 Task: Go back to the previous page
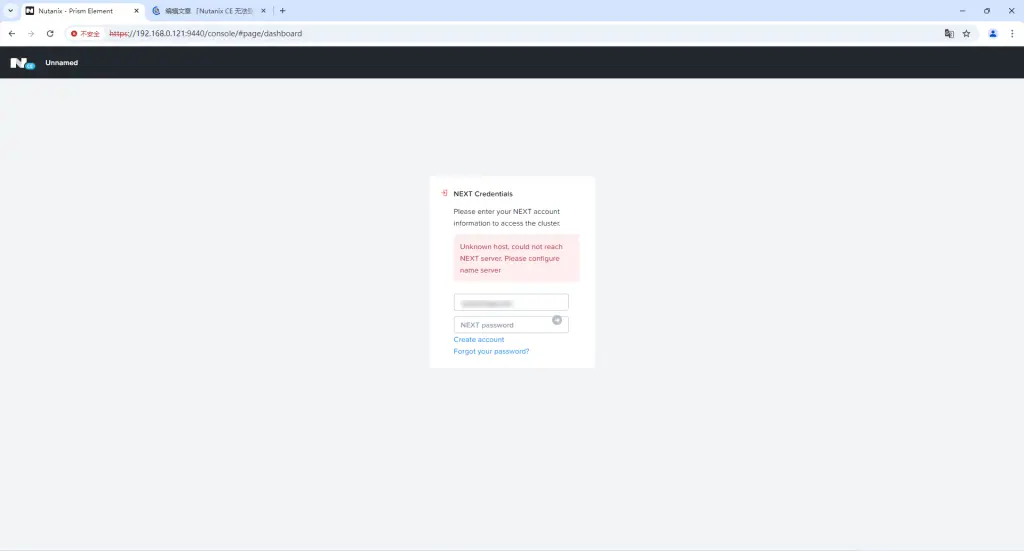tap(12, 33)
